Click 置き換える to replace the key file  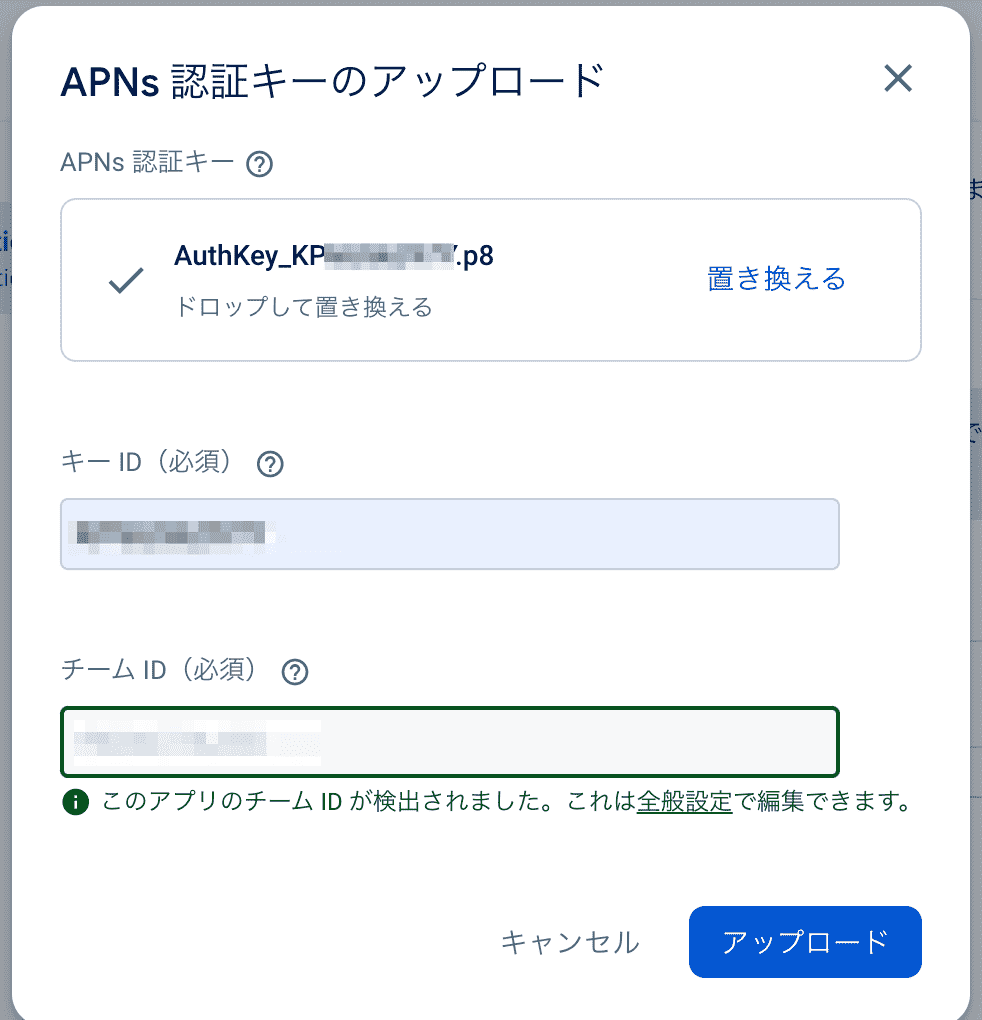pos(777,281)
